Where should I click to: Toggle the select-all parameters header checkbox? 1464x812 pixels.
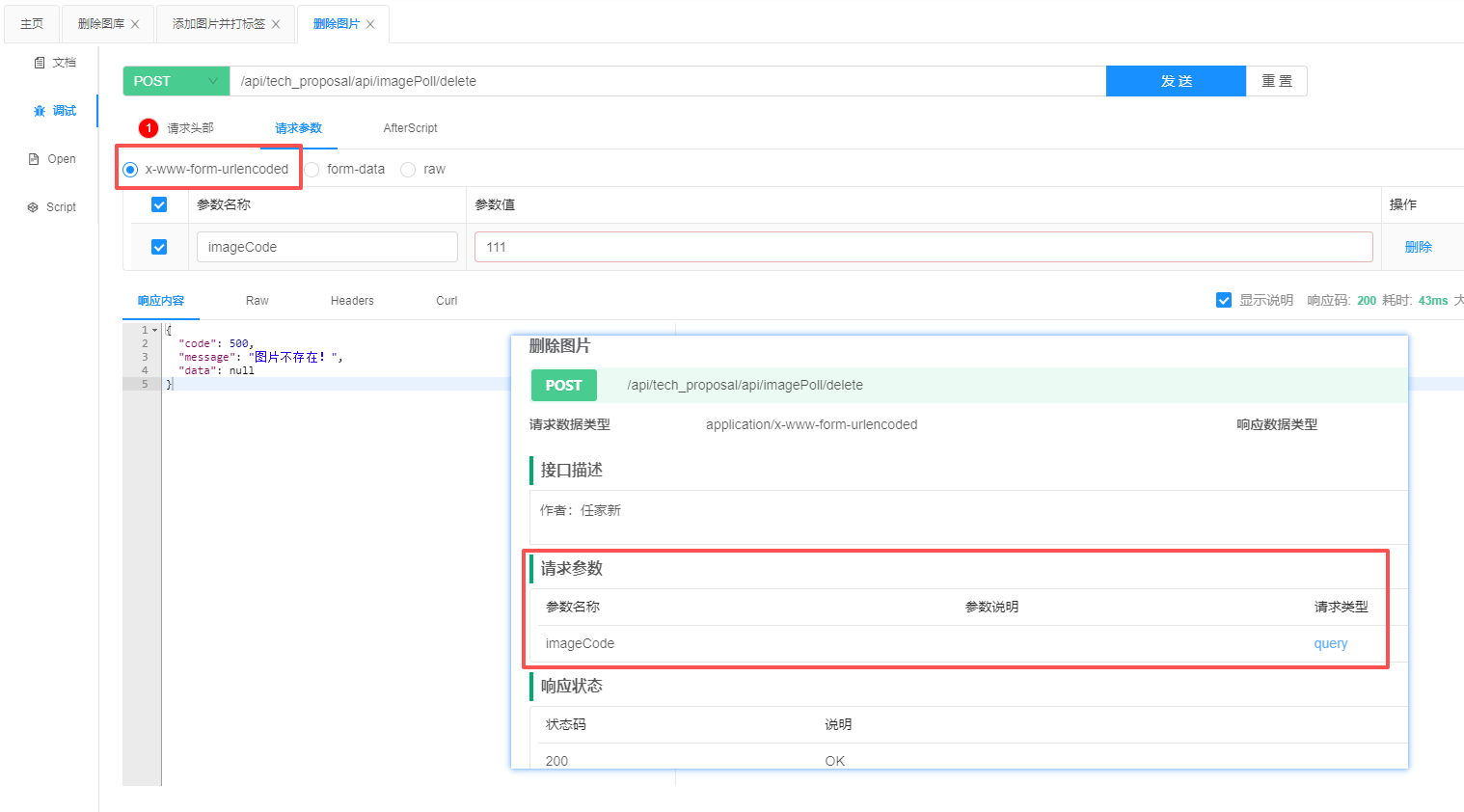pos(159,204)
